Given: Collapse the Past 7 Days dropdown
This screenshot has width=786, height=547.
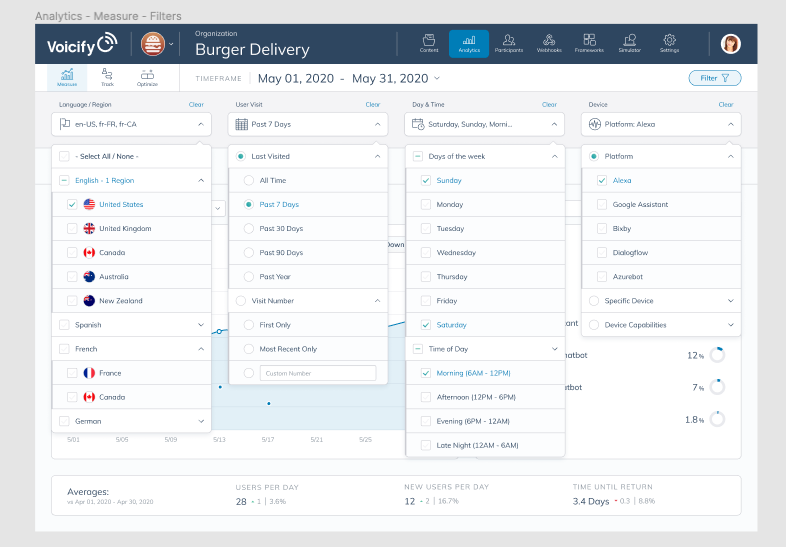Looking at the screenshot, I should (x=377, y=124).
